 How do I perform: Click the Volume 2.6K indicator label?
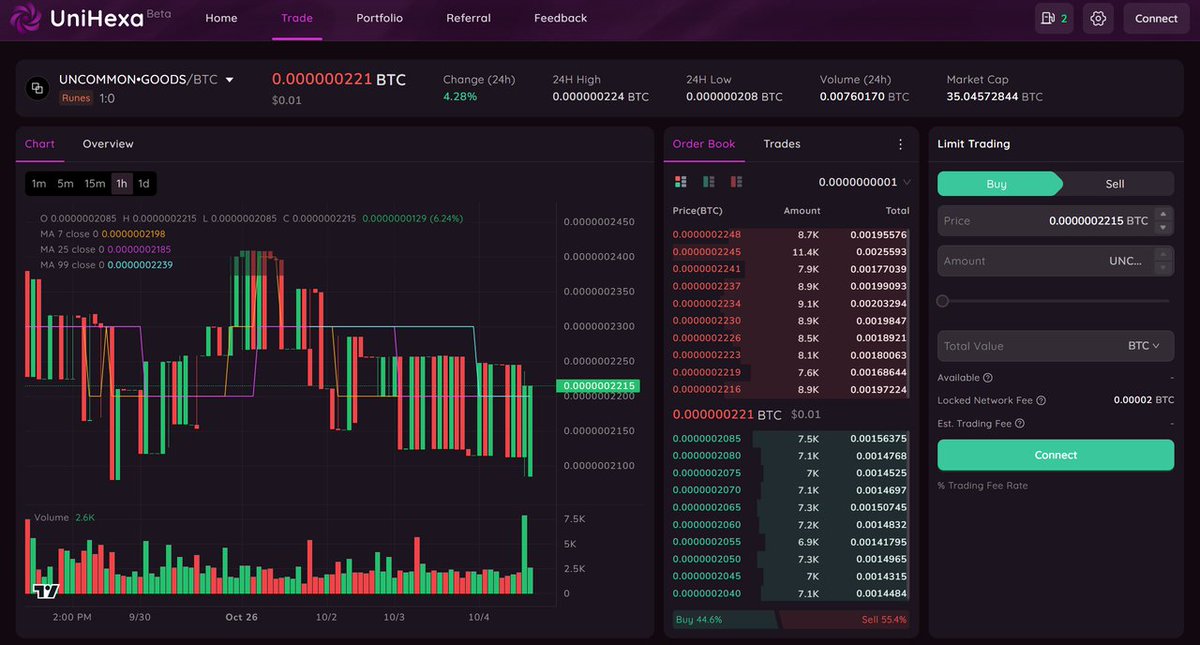(x=64, y=518)
